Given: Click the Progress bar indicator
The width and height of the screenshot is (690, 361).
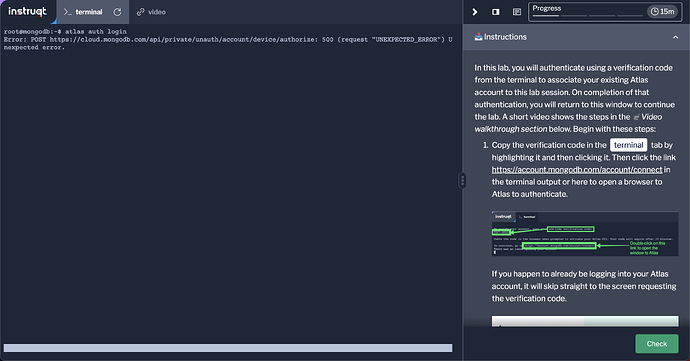Looking at the screenshot, I should pos(587,15).
